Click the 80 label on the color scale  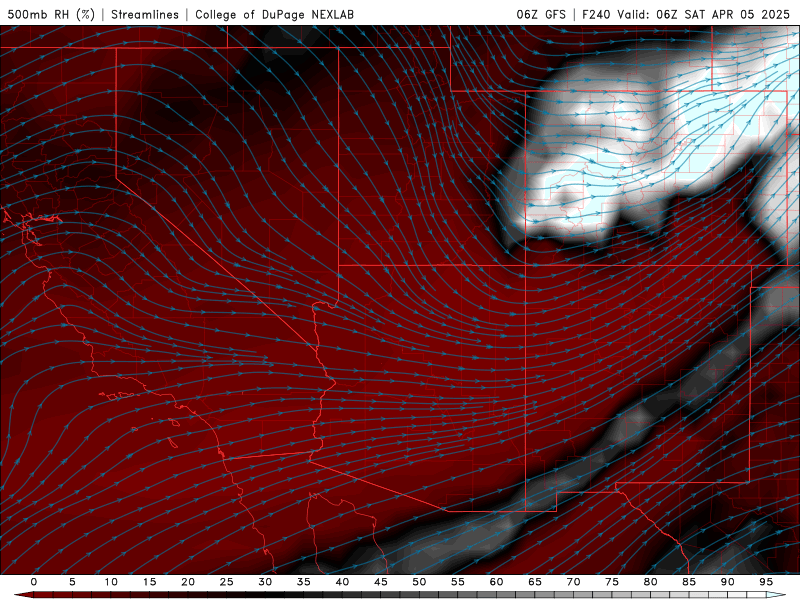650,582
